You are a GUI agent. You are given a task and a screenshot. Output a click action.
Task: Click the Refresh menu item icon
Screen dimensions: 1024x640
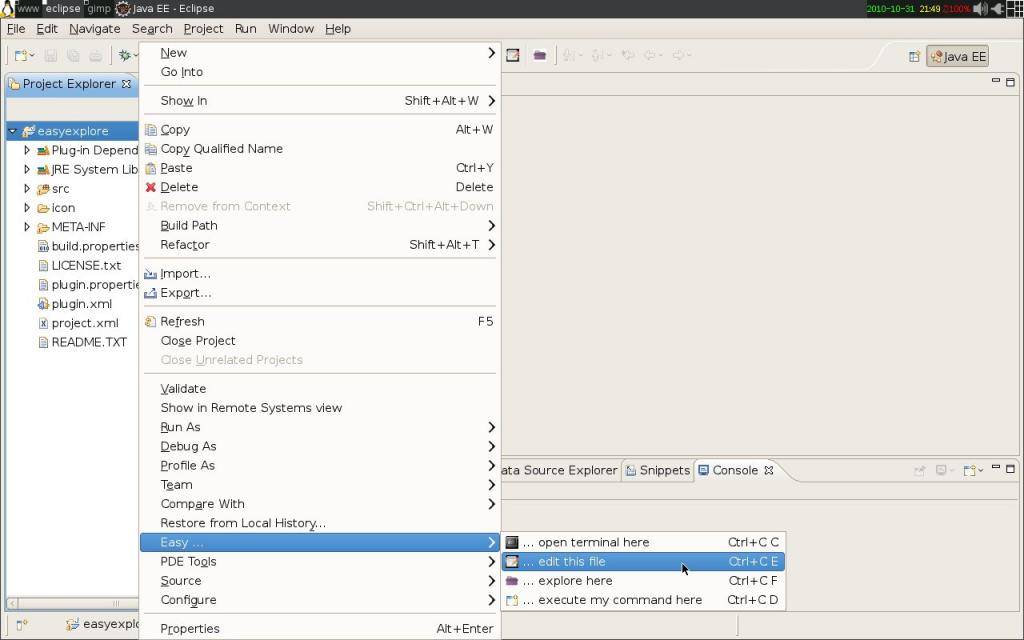tap(151, 321)
